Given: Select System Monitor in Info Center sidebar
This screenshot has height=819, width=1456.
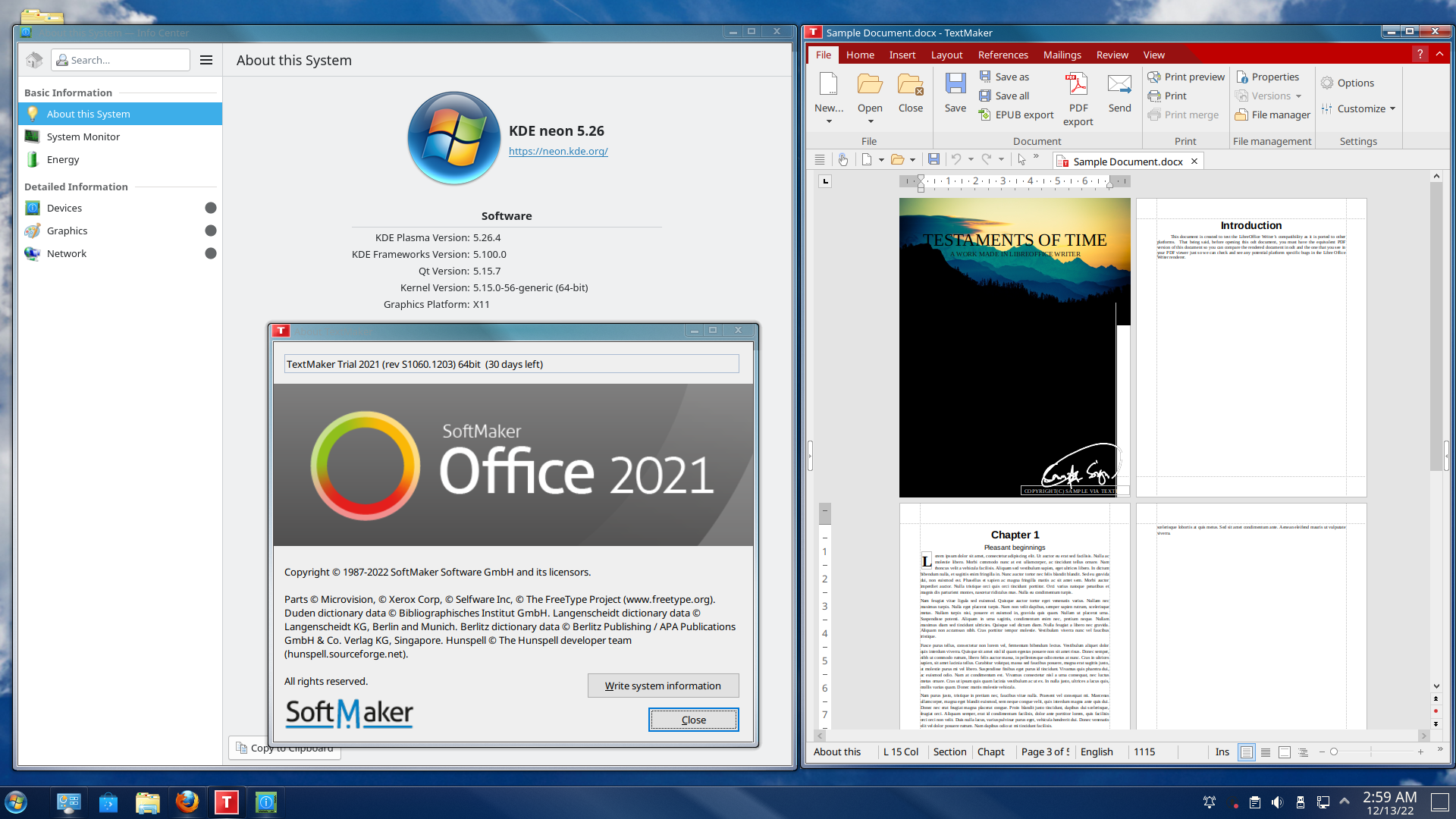Looking at the screenshot, I should 120,136.
